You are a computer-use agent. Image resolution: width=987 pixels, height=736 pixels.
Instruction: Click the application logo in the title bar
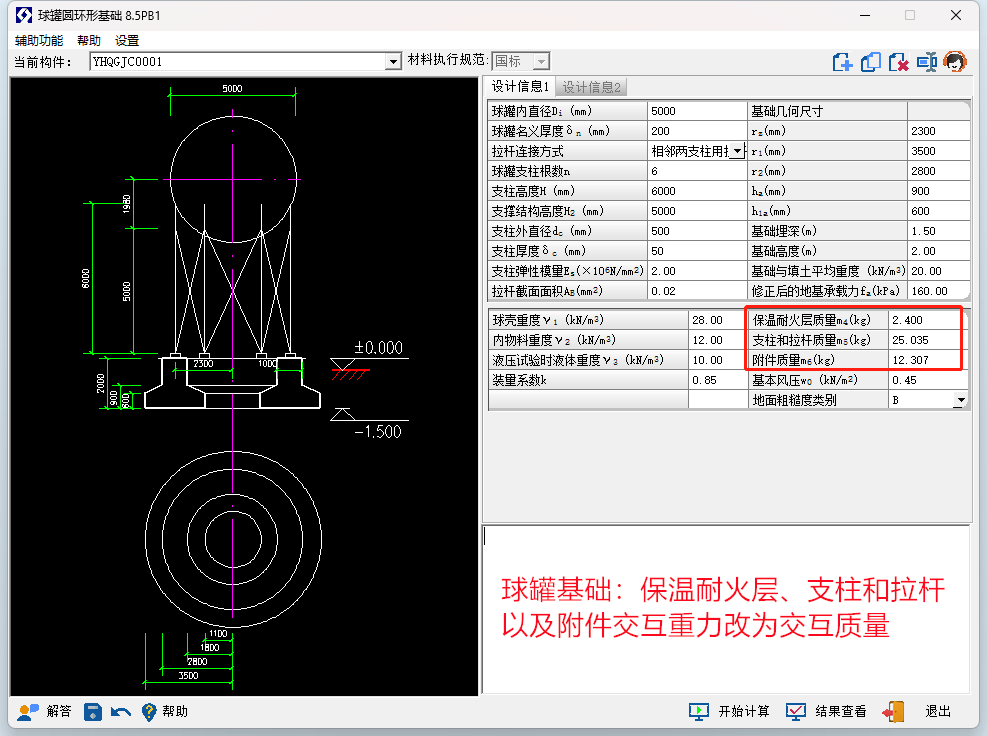pos(24,15)
